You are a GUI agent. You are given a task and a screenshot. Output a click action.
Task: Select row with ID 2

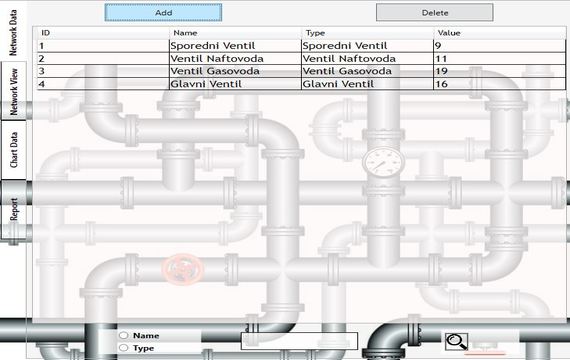pyautogui.click(x=301, y=59)
